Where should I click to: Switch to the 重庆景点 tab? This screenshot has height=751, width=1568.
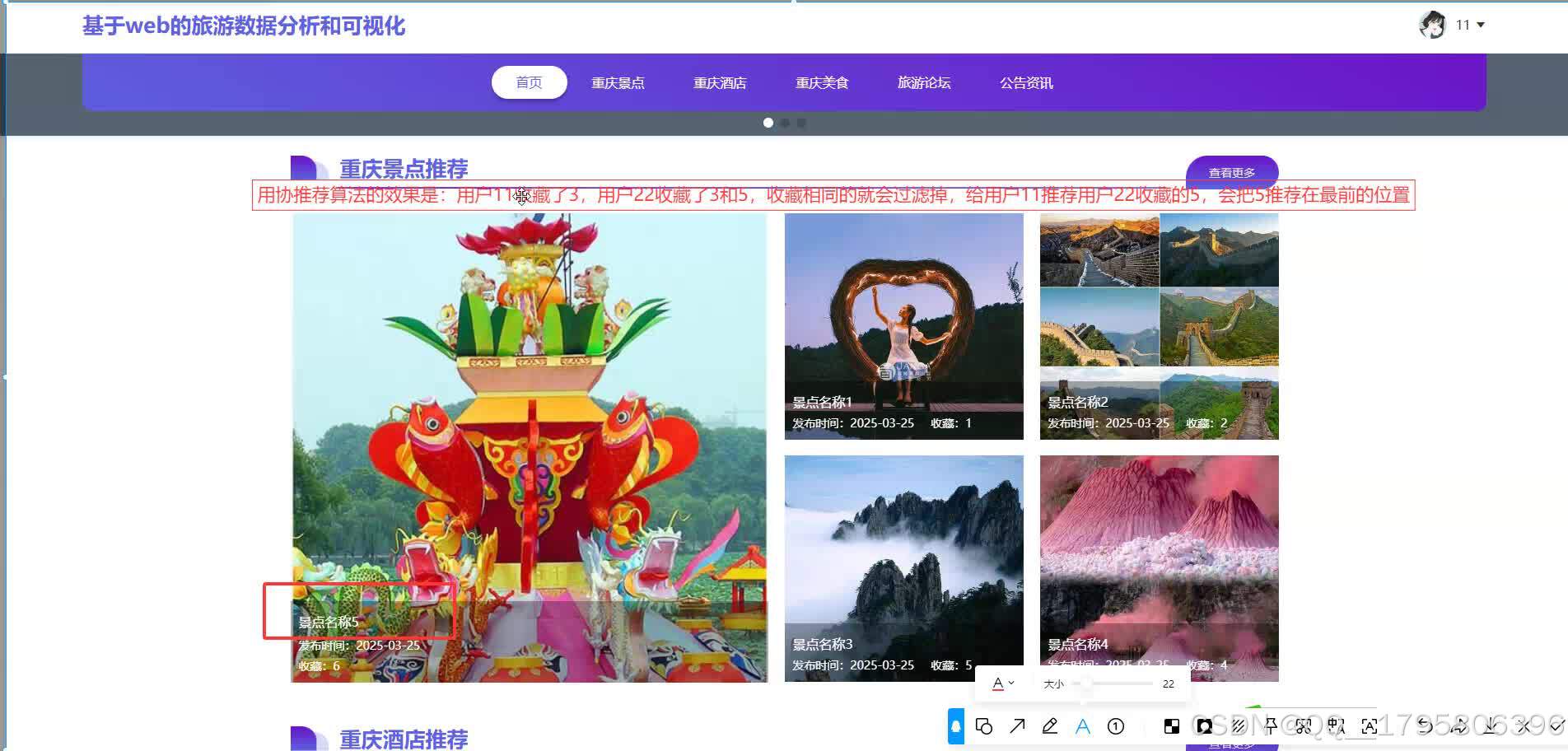618,82
